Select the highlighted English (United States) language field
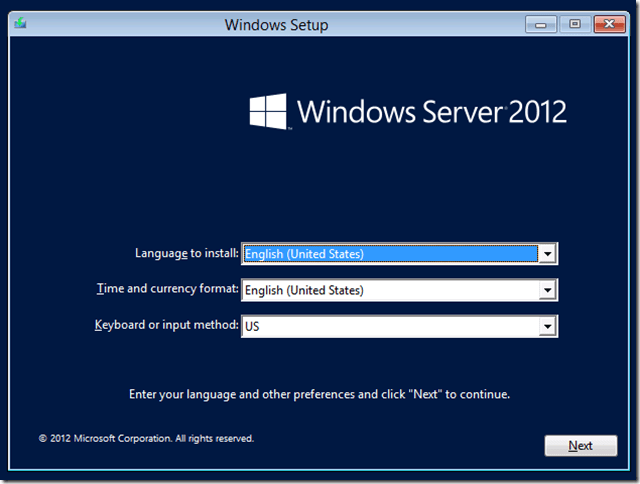This screenshot has height=484, width=640. (x=390, y=254)
